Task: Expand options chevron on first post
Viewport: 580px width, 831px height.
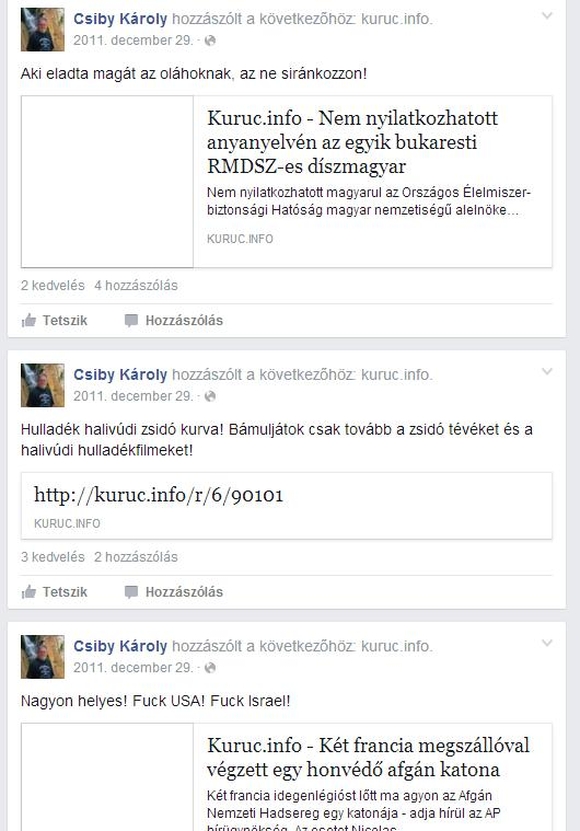Action: tap(547, 16)
